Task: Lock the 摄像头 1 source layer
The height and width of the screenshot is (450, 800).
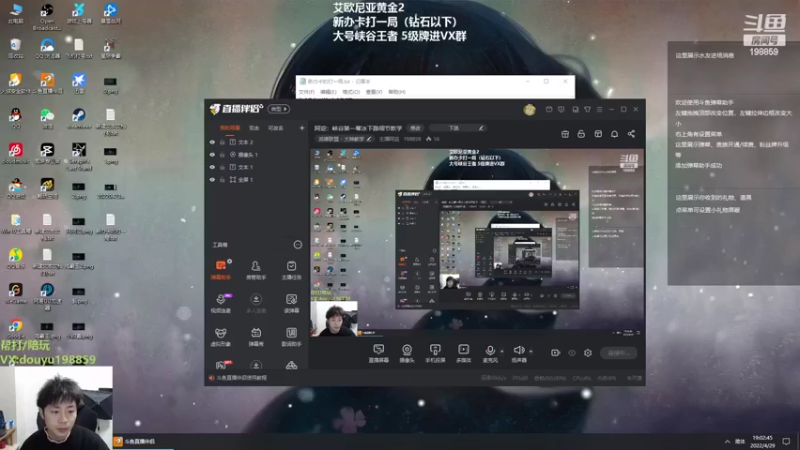Action: point(222,155)
